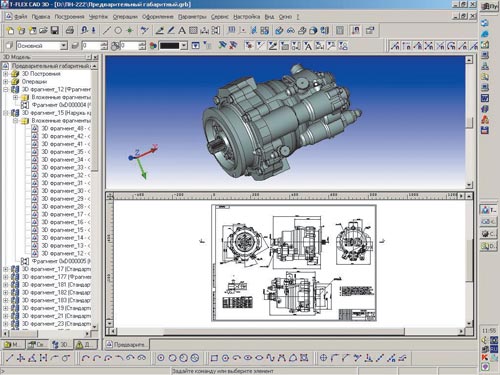Select the Text 'A' tool in the top toolbar
The width and height of the screenshot is (500, 375).
point(182,31)
